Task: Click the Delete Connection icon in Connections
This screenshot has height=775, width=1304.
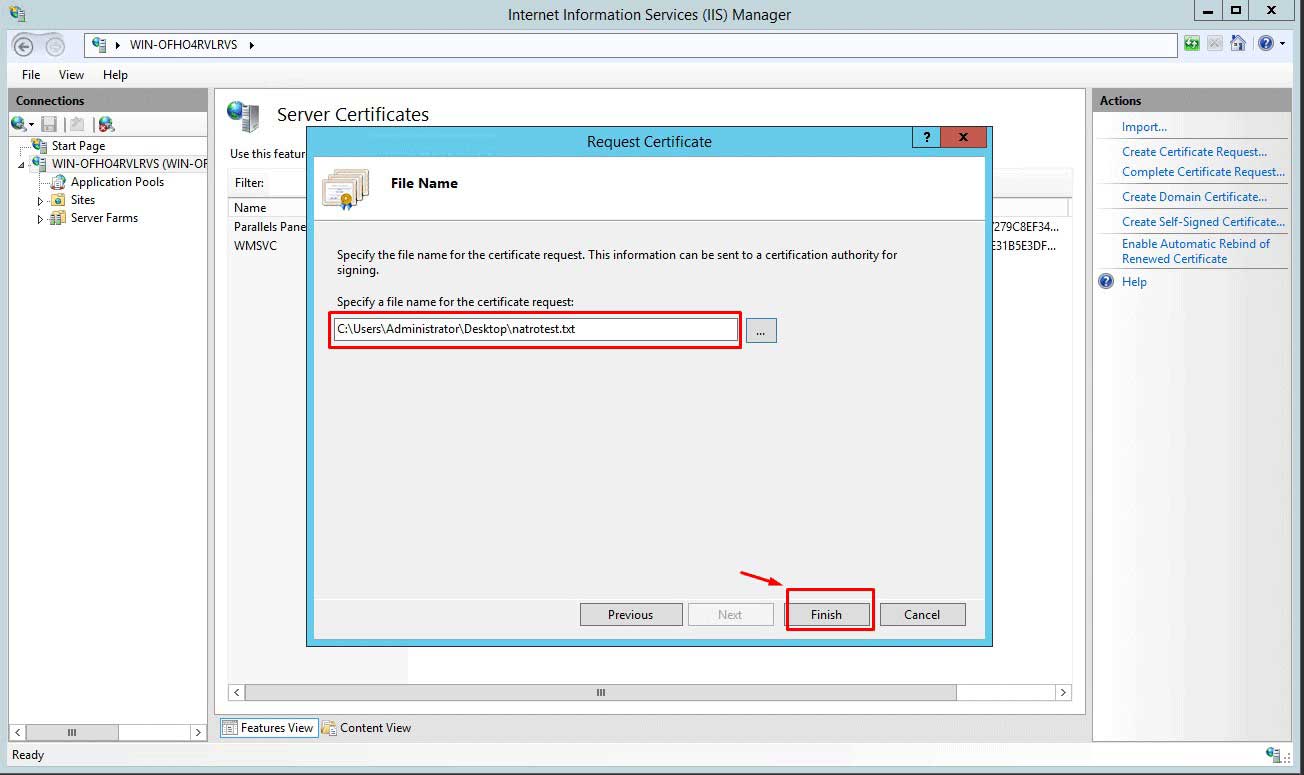Action: pyautogui.click(x=106, y=124)
